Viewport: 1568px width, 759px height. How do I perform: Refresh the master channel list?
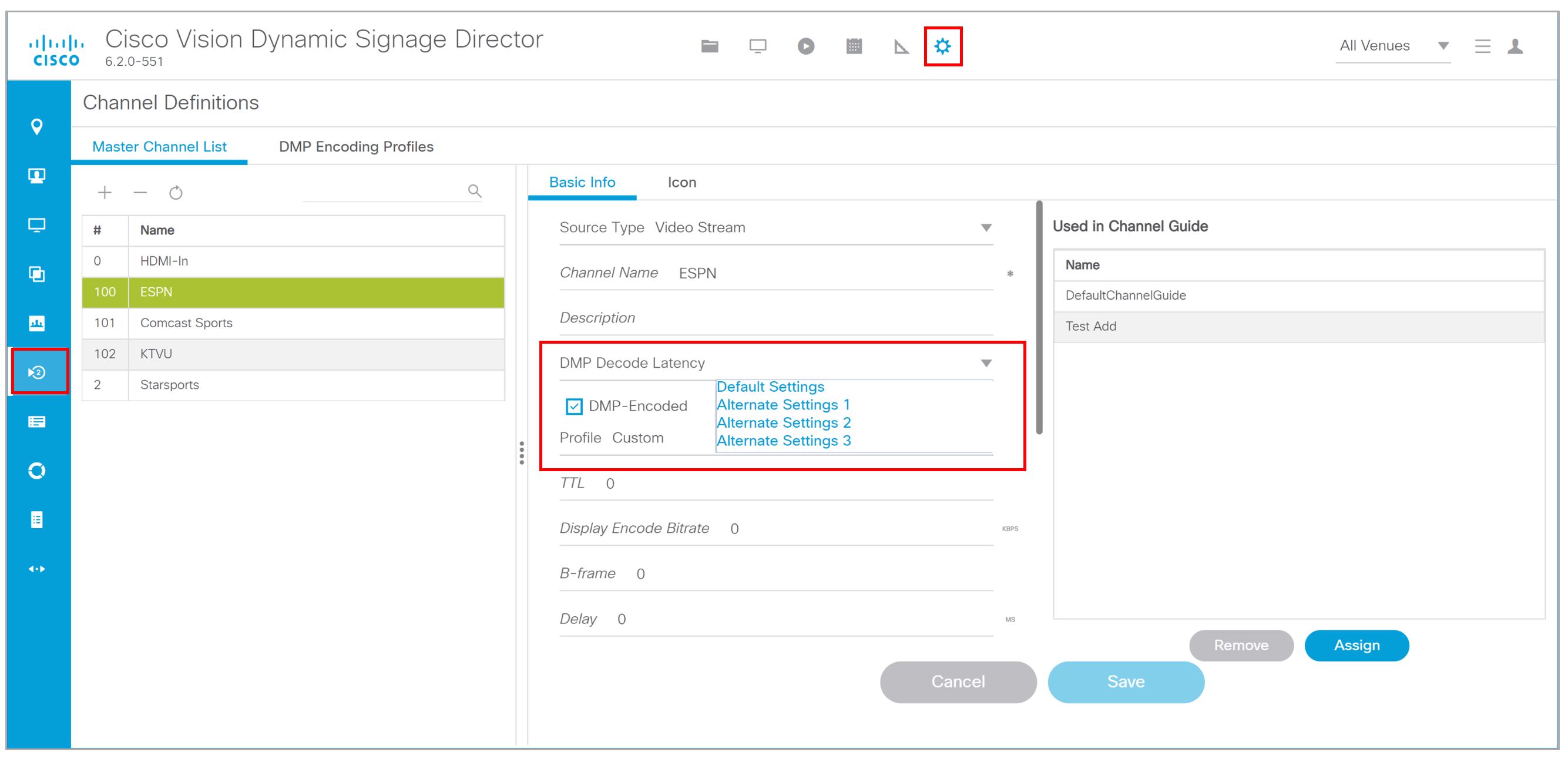176,193
